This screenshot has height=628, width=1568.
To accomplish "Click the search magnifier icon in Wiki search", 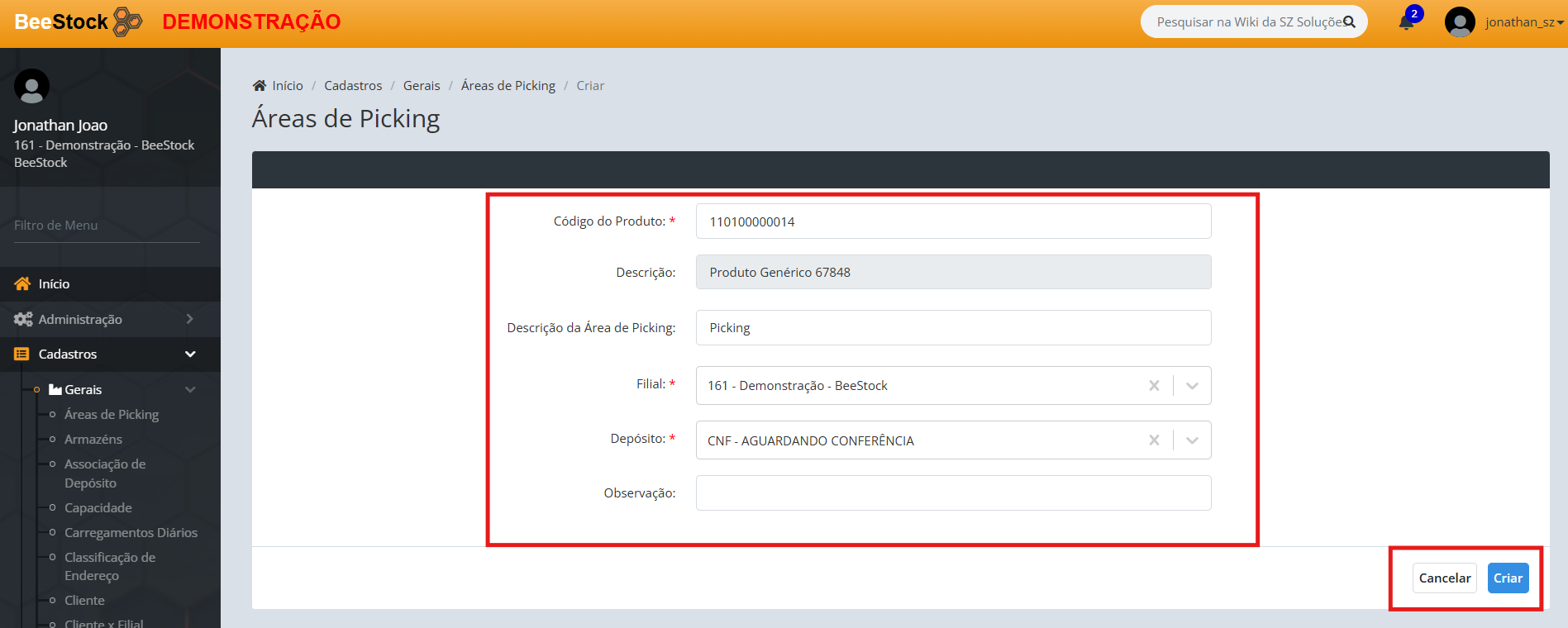I will coord(1349,22).
